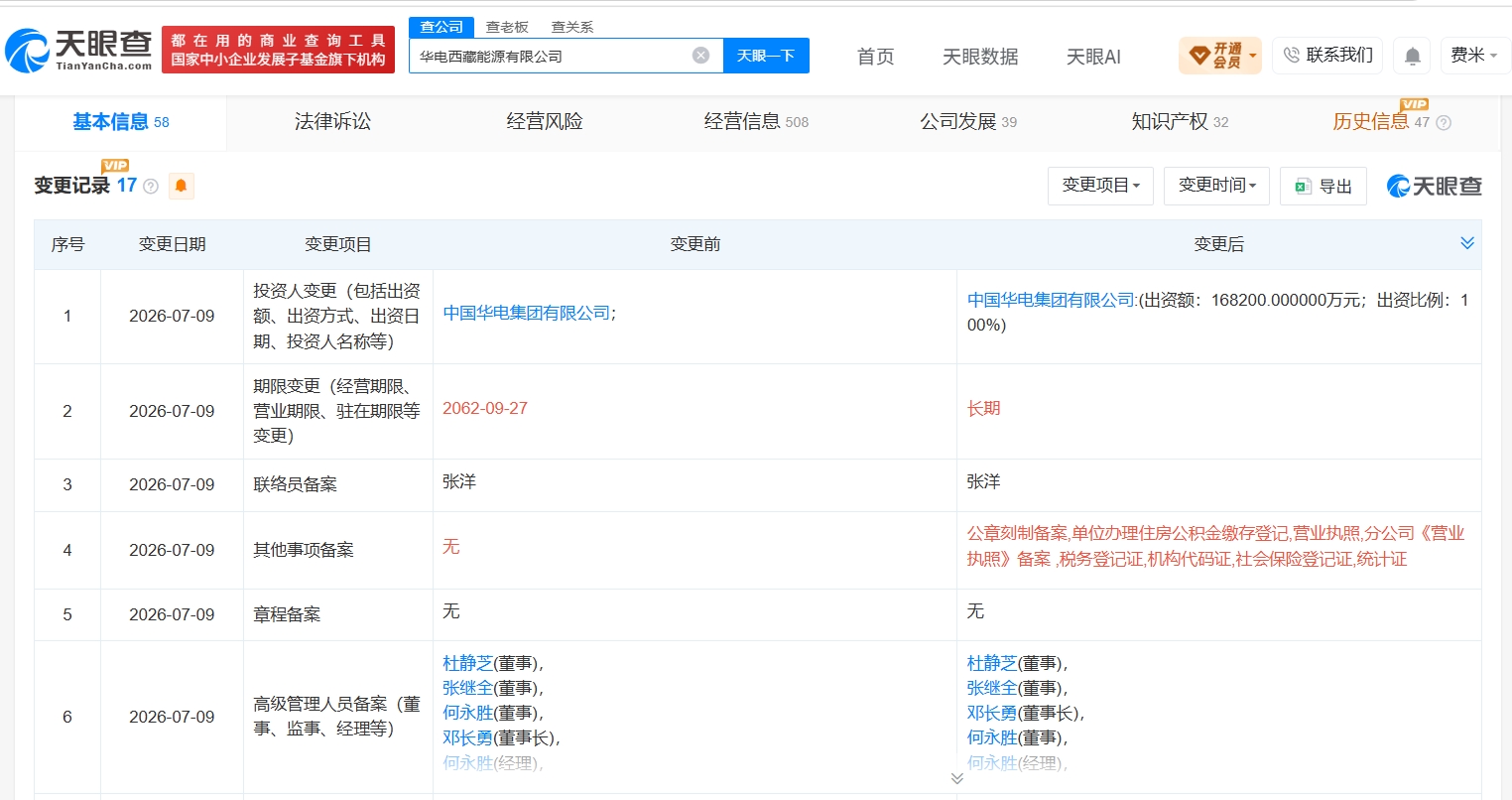Open 杜静芝 link in 变更前 column
Screen dimensions: 1512x800
467,663
